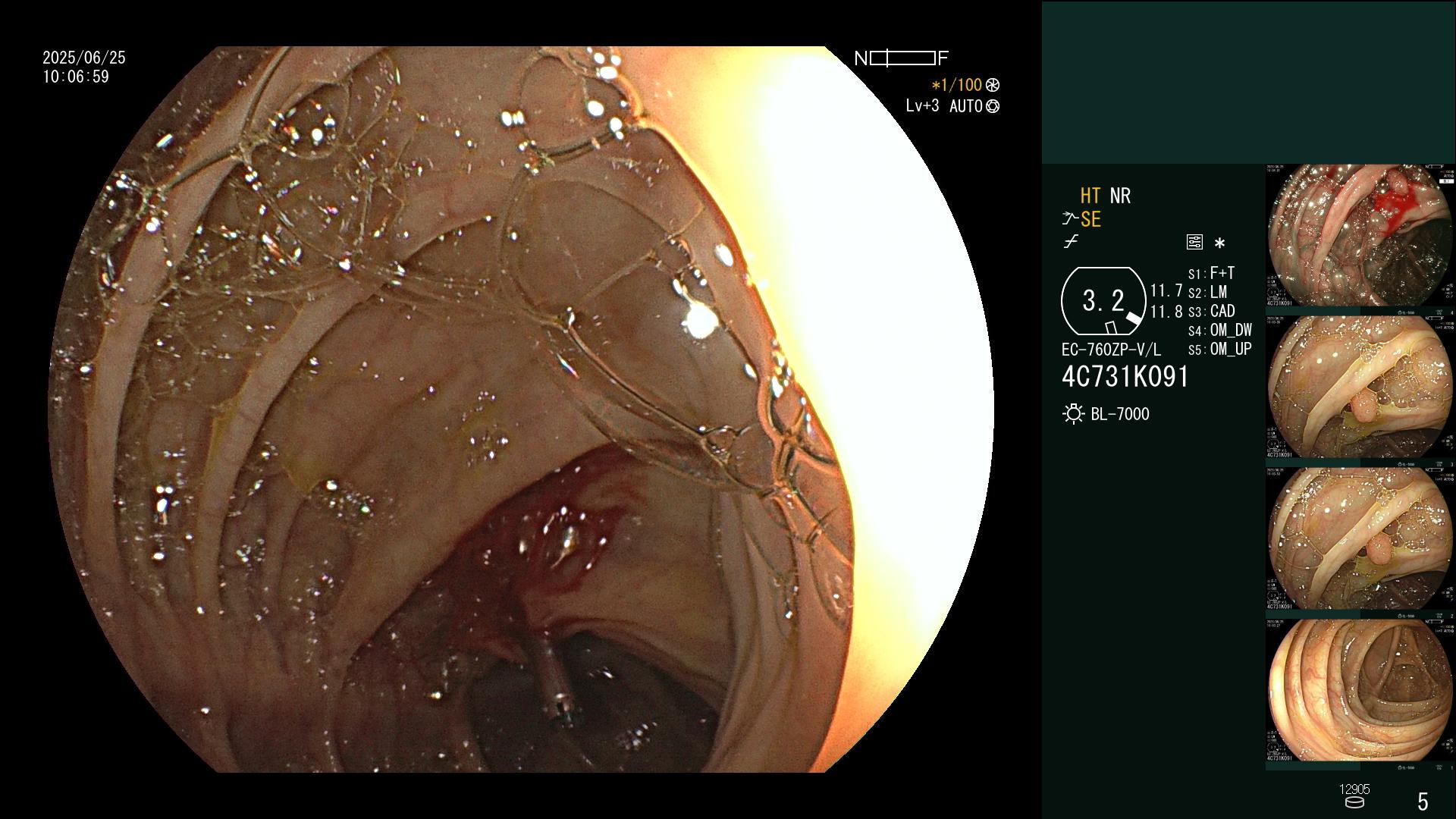1456x819 pixels.
Task: Click the tone curve icon below SE
Action: (x=1071, y=242)
